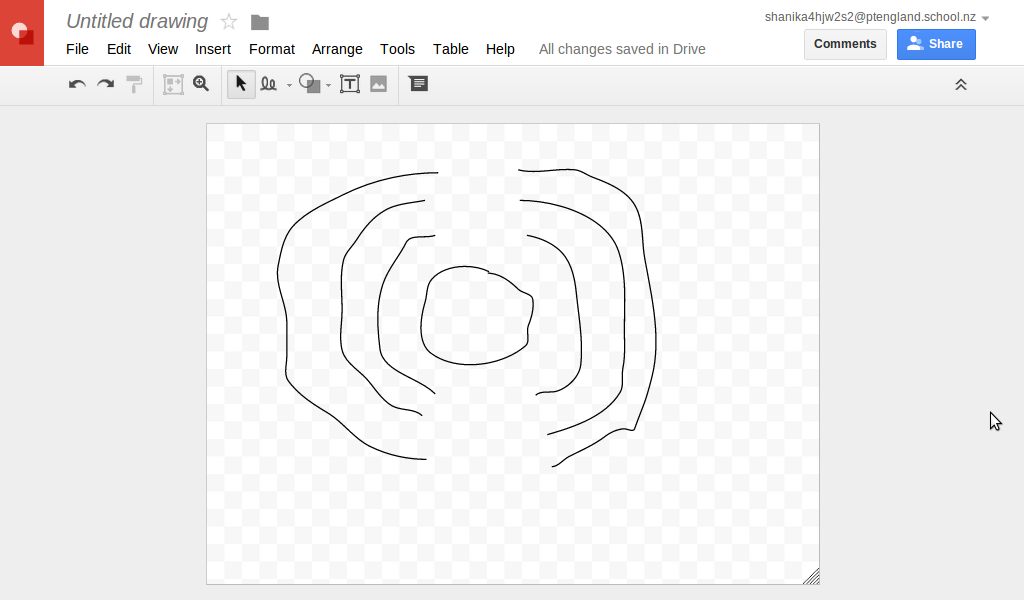Image resolution: width=1024 pixels, height=600 pixels.
Task: Open the move to folder icon
Action: [260, 23]
